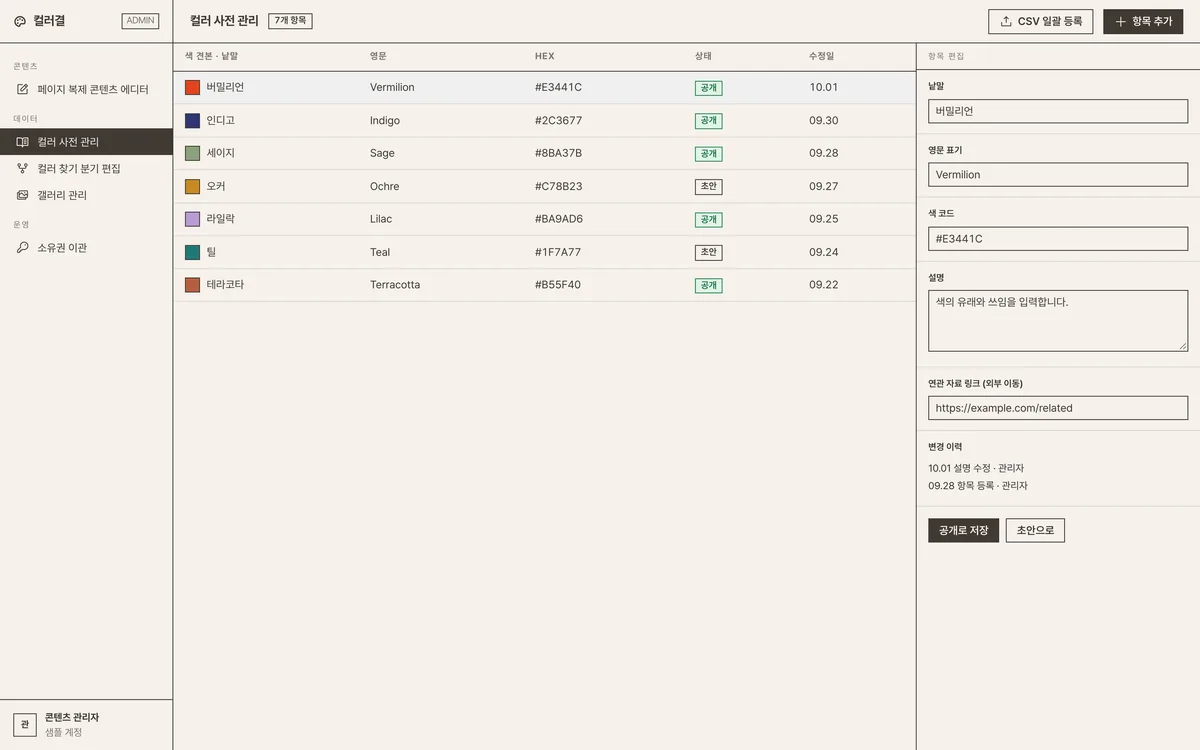The image size is (1200, 750).
Task: Click the 색 코드 input field
Action: click(x=1058, y=239)
